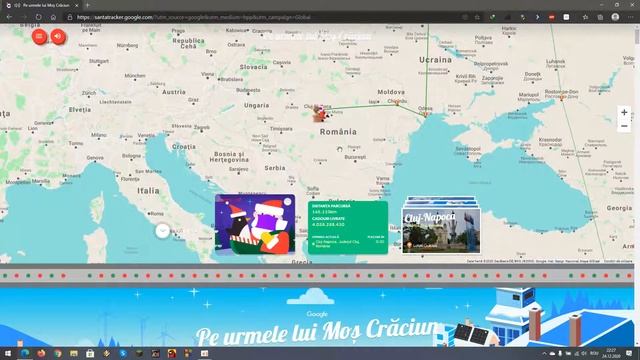Click the Serbia label on the map
This screenshot has width=640, height=360.
pos(275,168)
